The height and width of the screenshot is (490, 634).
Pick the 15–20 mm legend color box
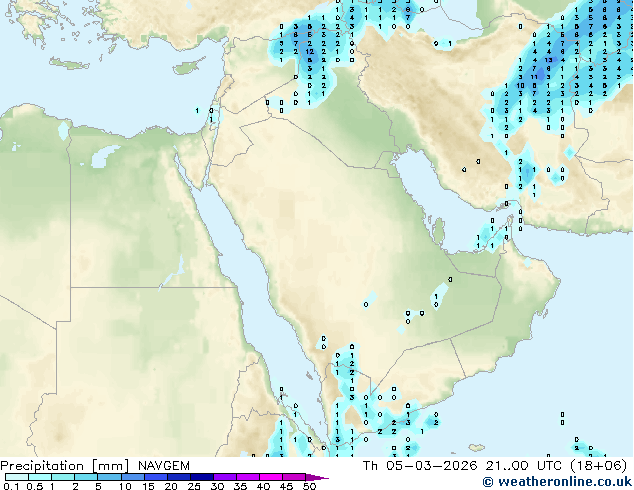click(155, 477)
